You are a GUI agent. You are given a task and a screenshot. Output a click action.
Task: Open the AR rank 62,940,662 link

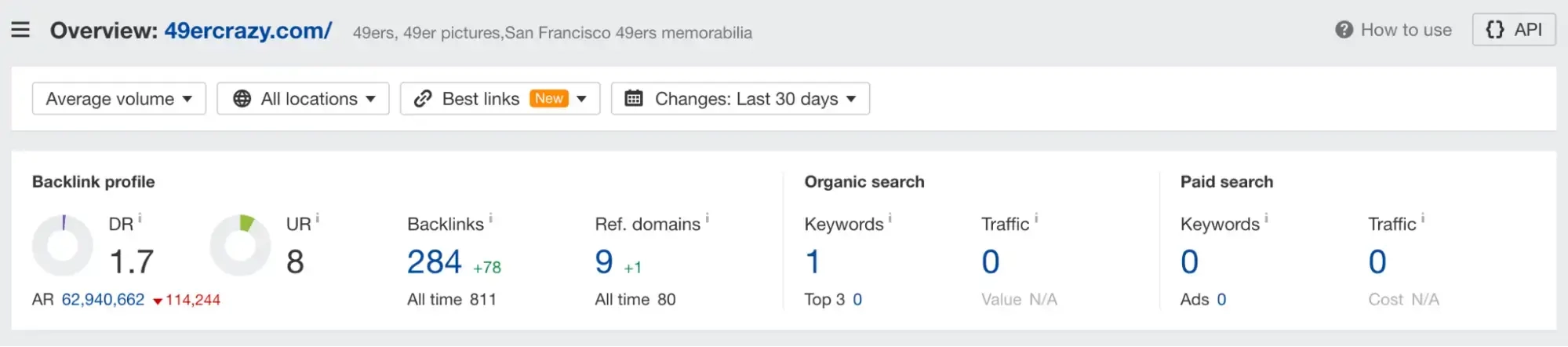point(103,300)
